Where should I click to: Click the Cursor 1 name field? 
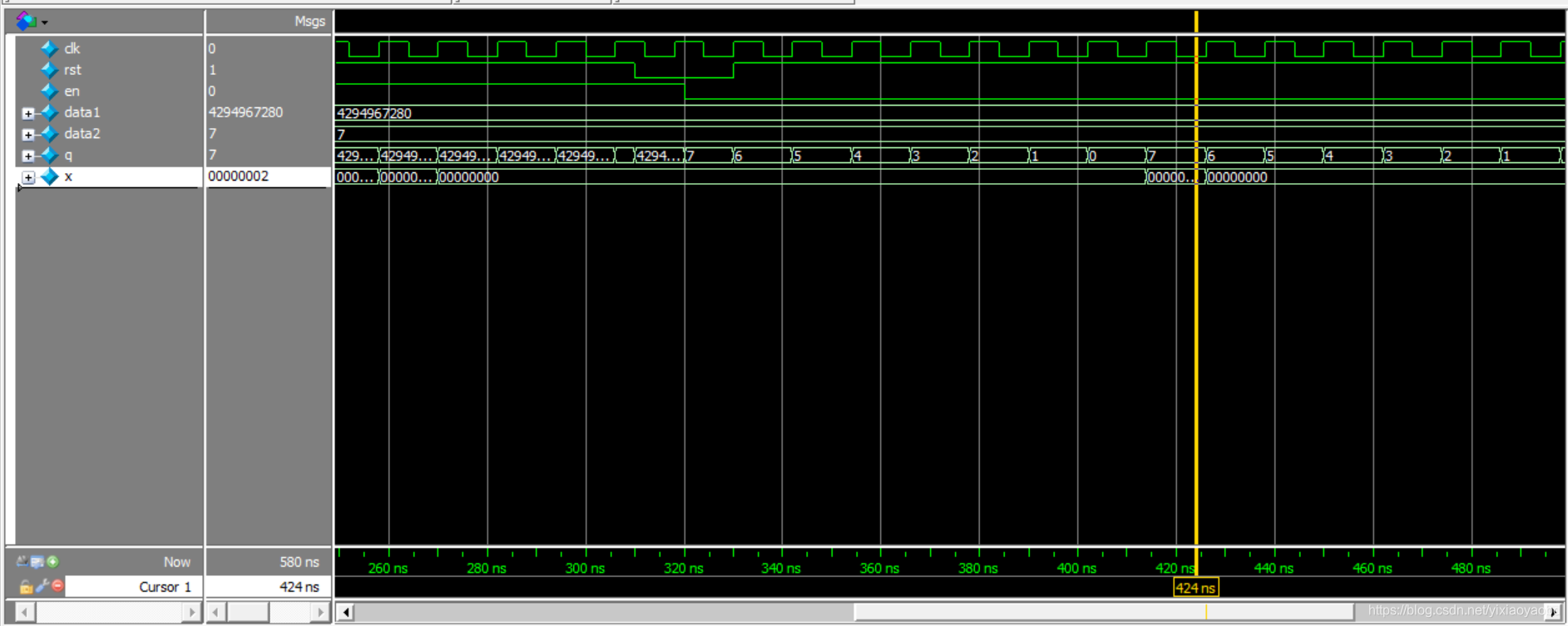tap(132, 587)
